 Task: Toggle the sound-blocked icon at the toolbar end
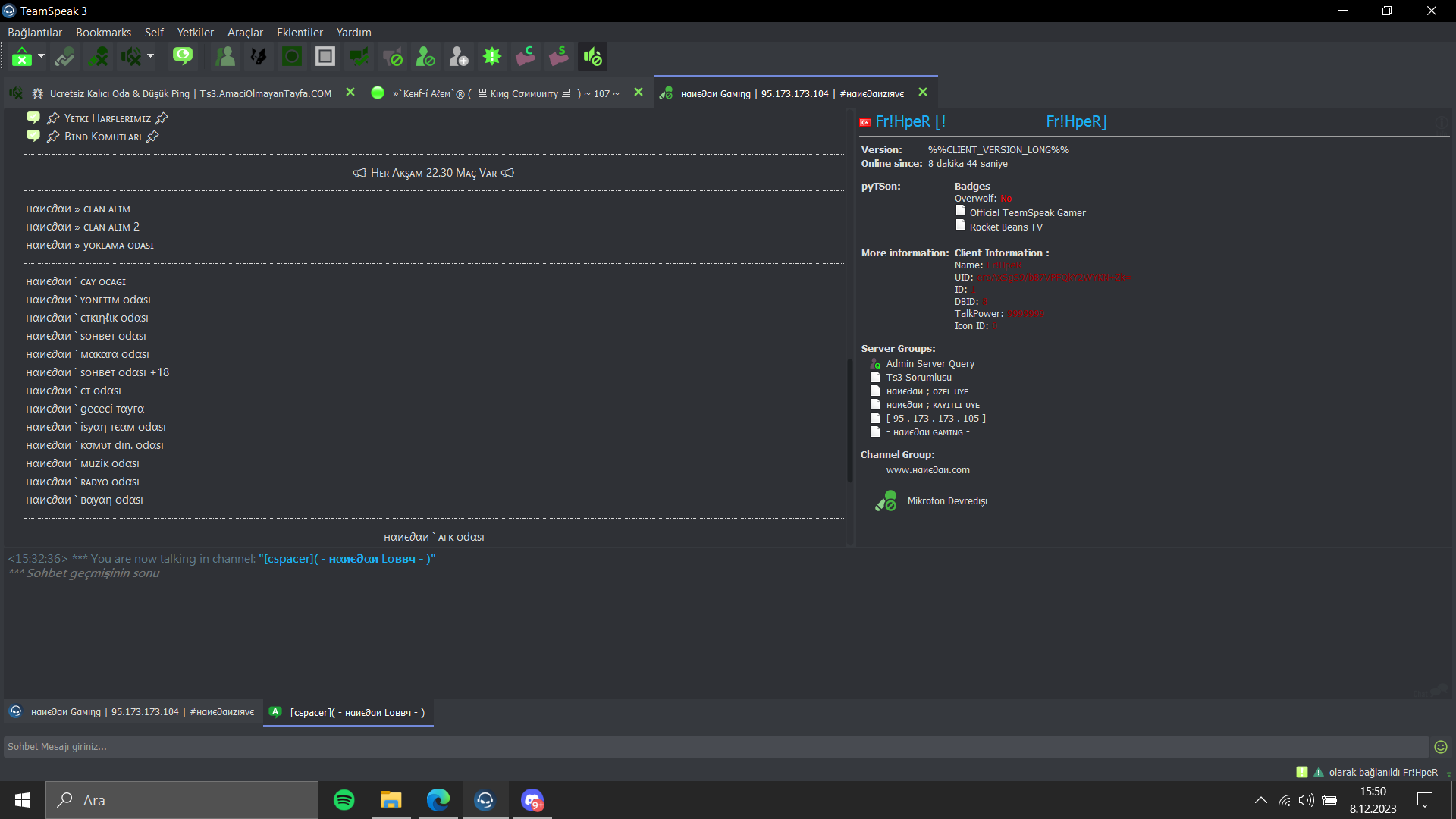point(592,57)
